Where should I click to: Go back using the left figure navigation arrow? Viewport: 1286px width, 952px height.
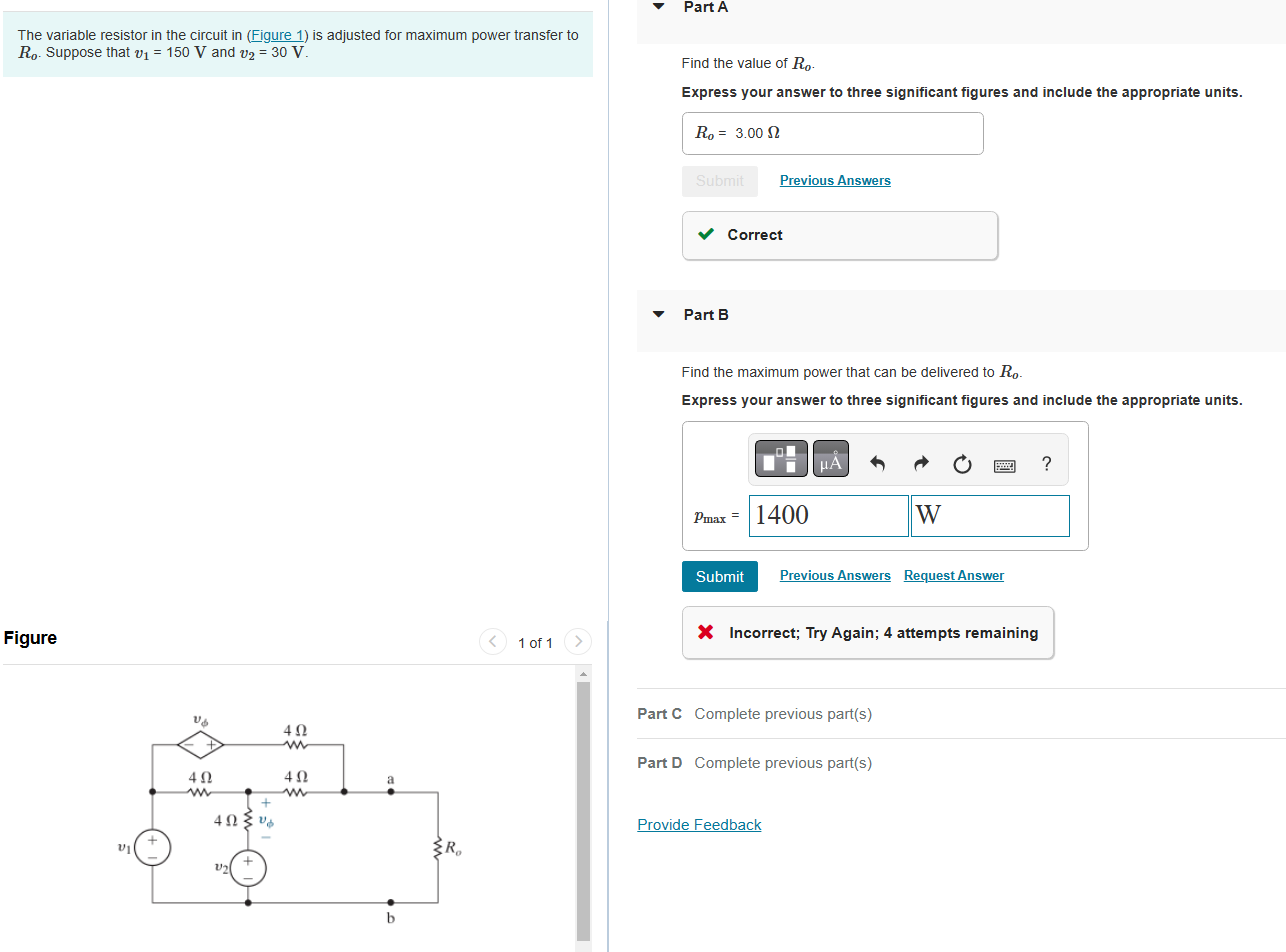(492, 642)
